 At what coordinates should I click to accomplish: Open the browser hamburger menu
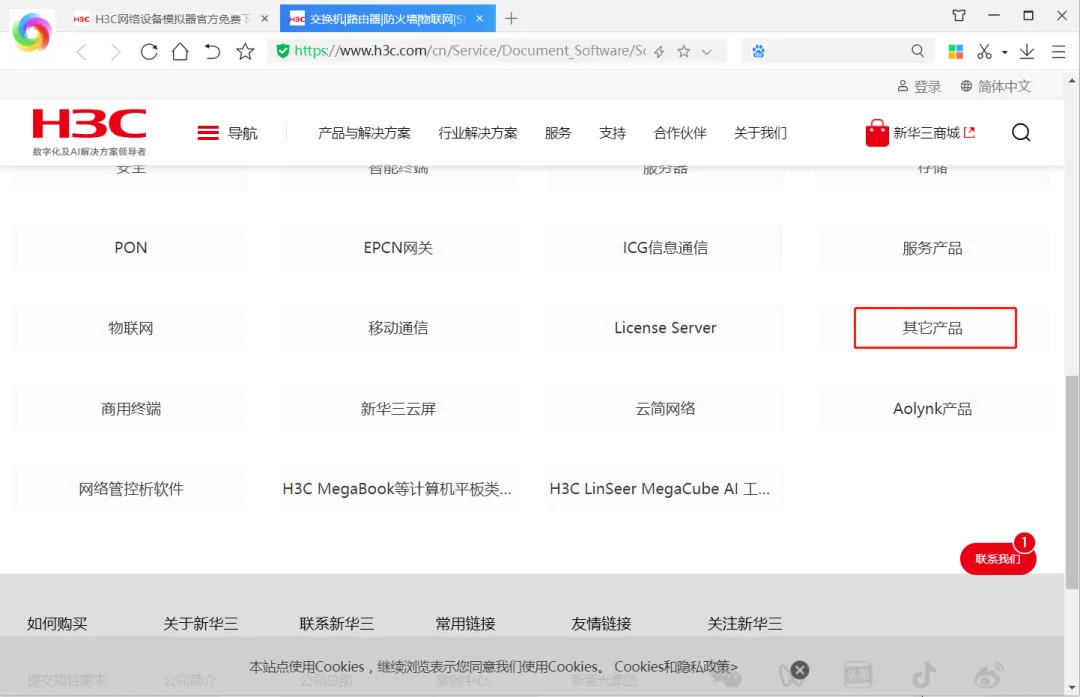[x=1059, y=52]
